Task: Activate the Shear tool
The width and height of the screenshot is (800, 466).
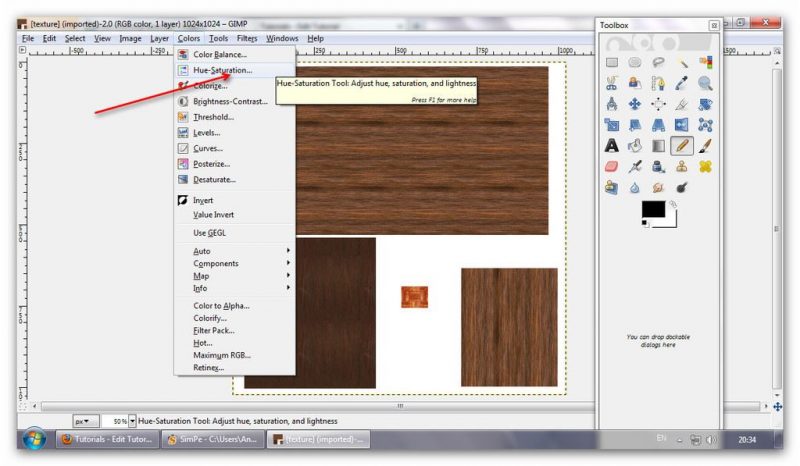Action: coord(635,125)
